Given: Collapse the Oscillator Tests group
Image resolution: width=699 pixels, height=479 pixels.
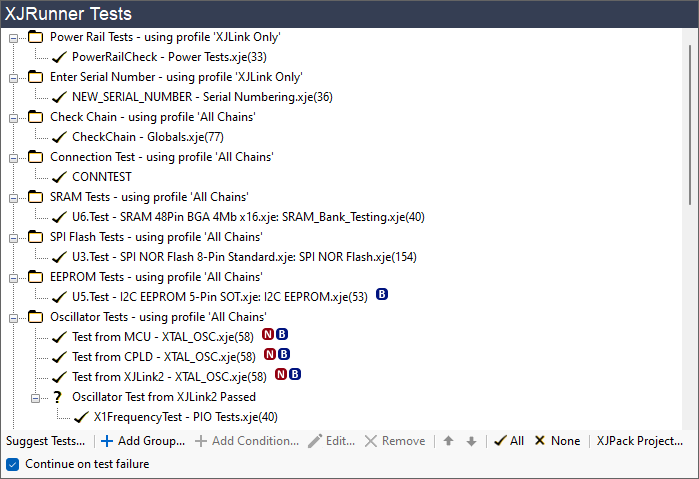Looking at the screenshot, I should click(13, 317).
